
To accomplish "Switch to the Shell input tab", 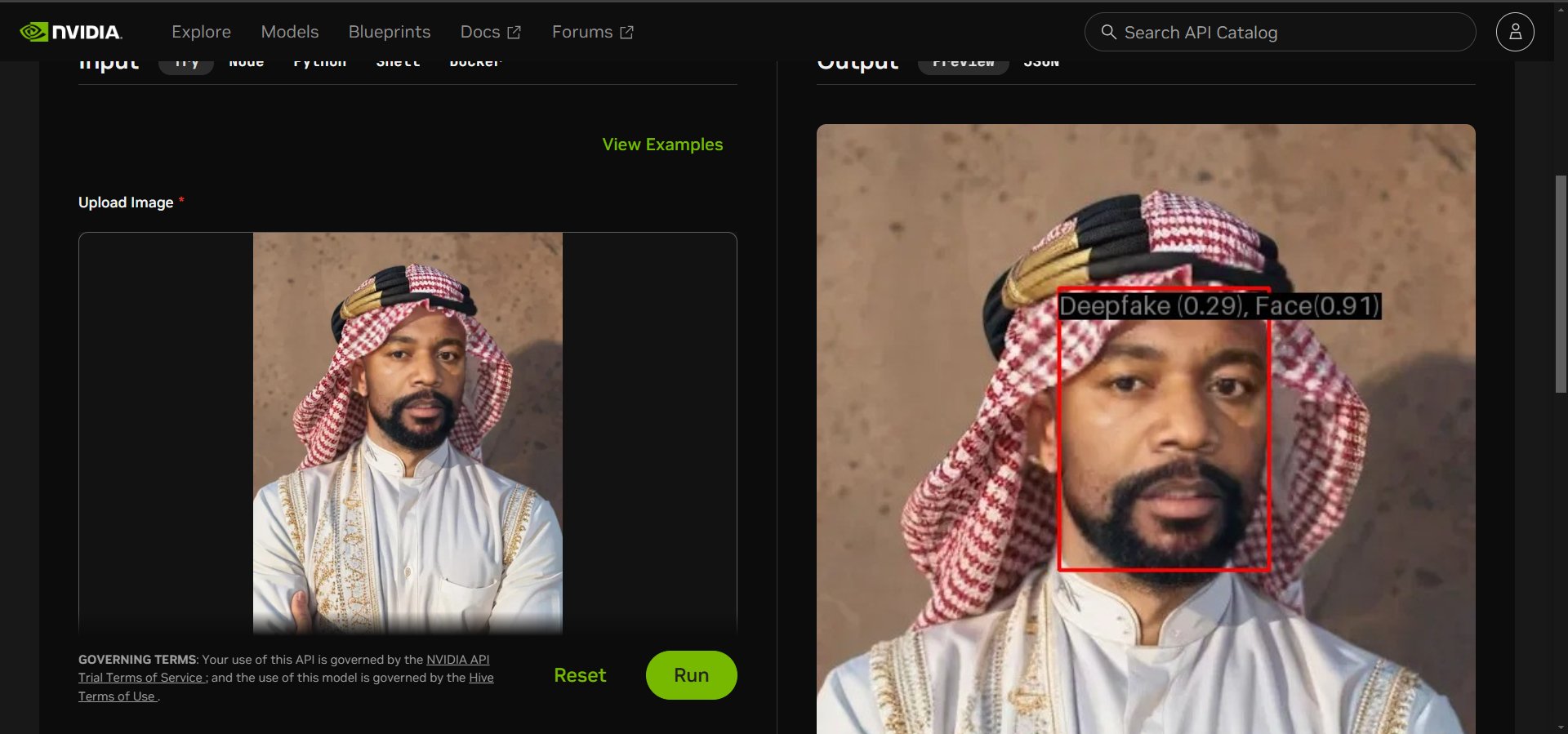I will click(399, 65).
